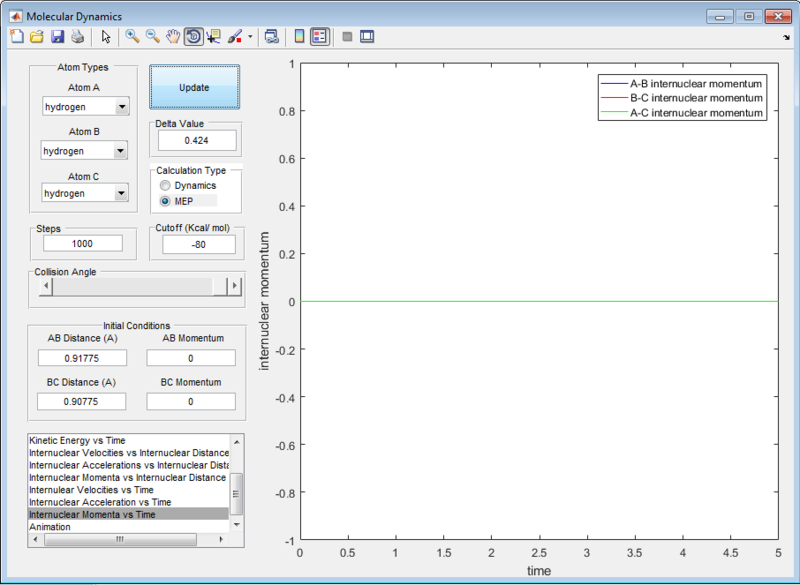Click the green momentum line in the plot
The image size is (800, 585).
coord(539,301)
